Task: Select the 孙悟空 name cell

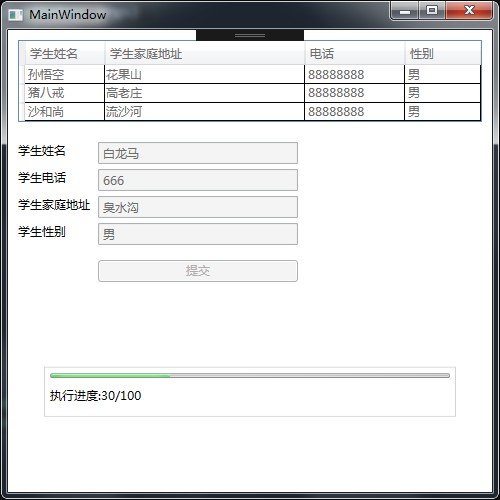Action: pos(65,74)
